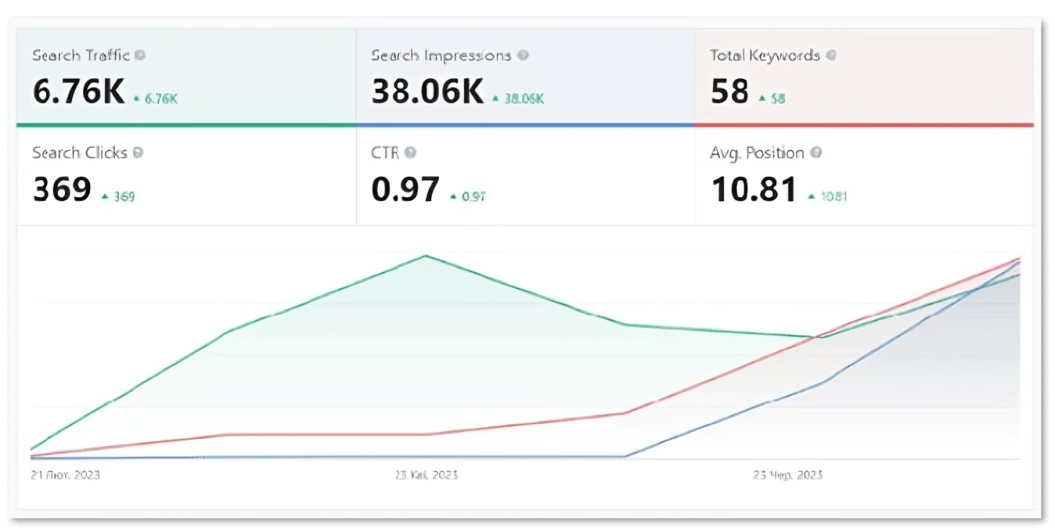Image resolution: width=1055 pixels, height=532 pixels.
Task: Toggle the Search Impressions 38.06K metric value
Action: pyautogui.click(x=427, y=92)
